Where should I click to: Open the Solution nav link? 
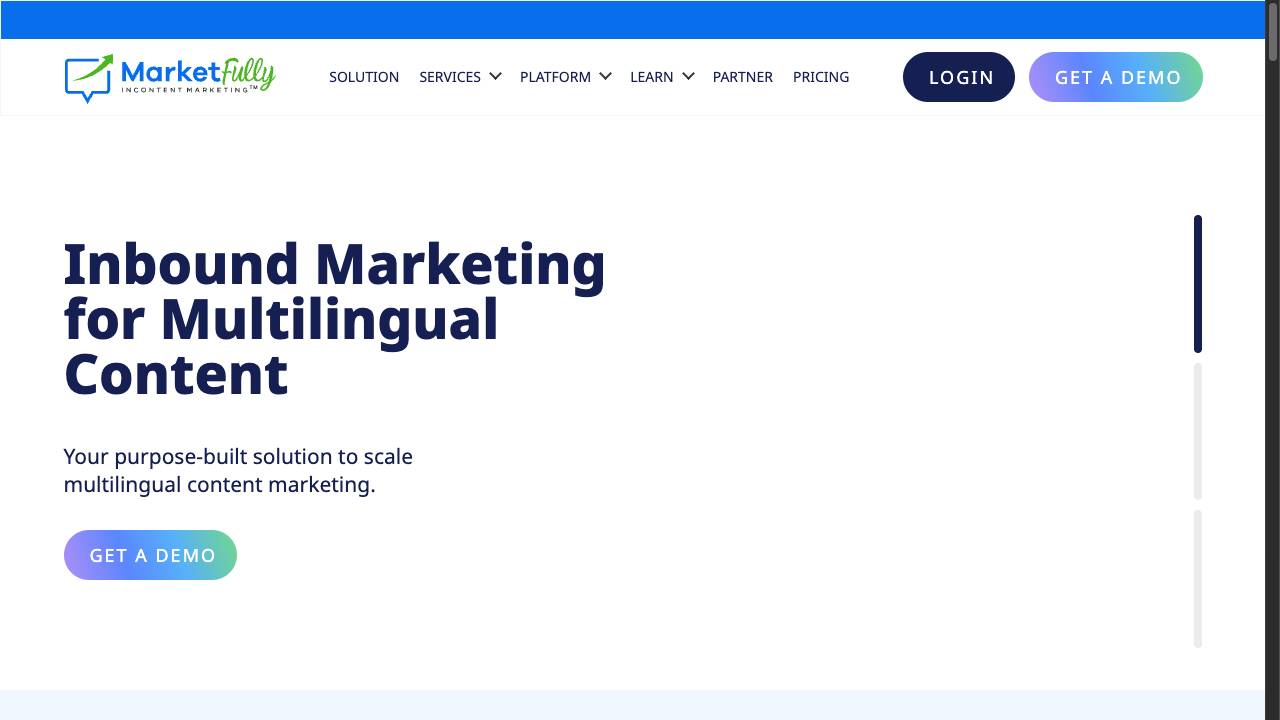click(x=364, y=77)
